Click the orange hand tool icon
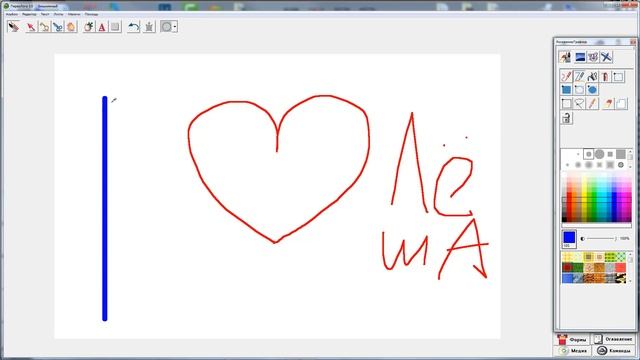The image size is (640, 360). coord(71,27)
